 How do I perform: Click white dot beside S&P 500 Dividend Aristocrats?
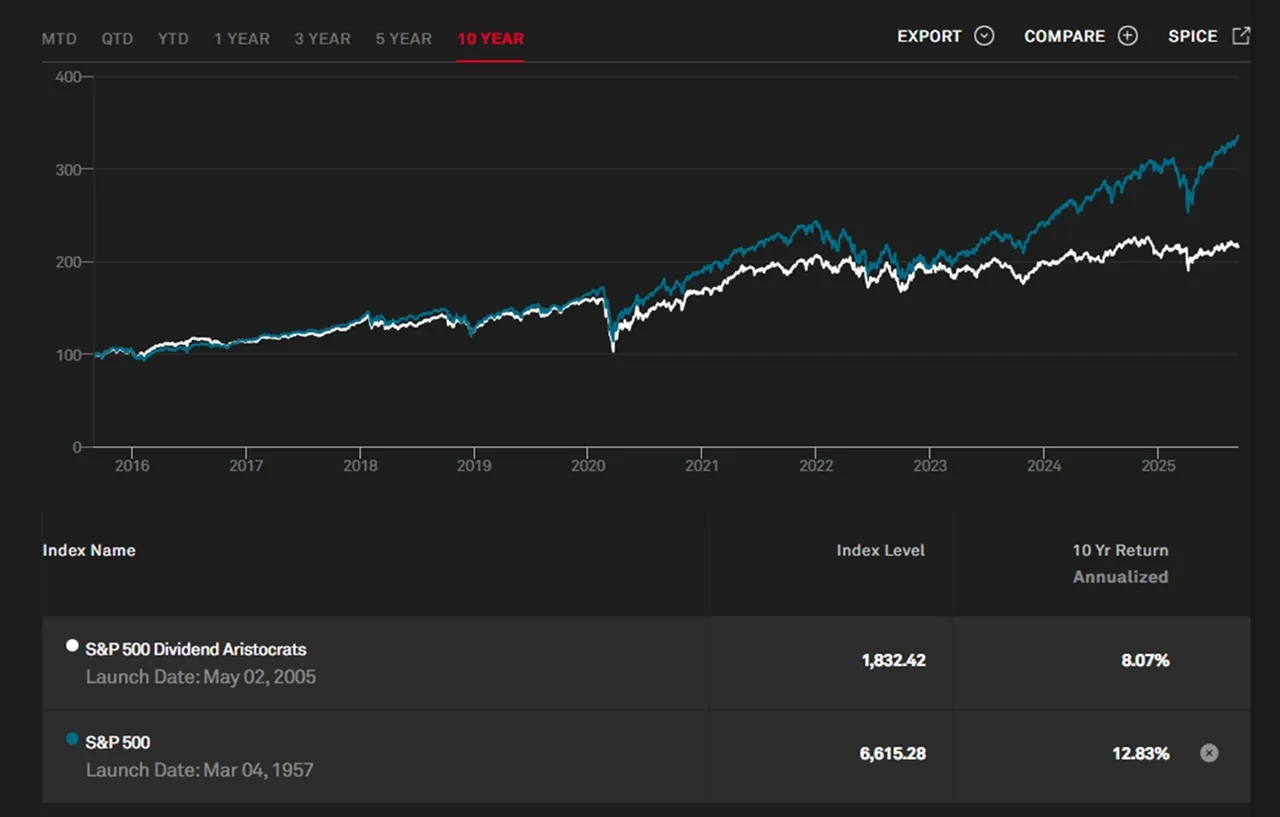[72, 646]
